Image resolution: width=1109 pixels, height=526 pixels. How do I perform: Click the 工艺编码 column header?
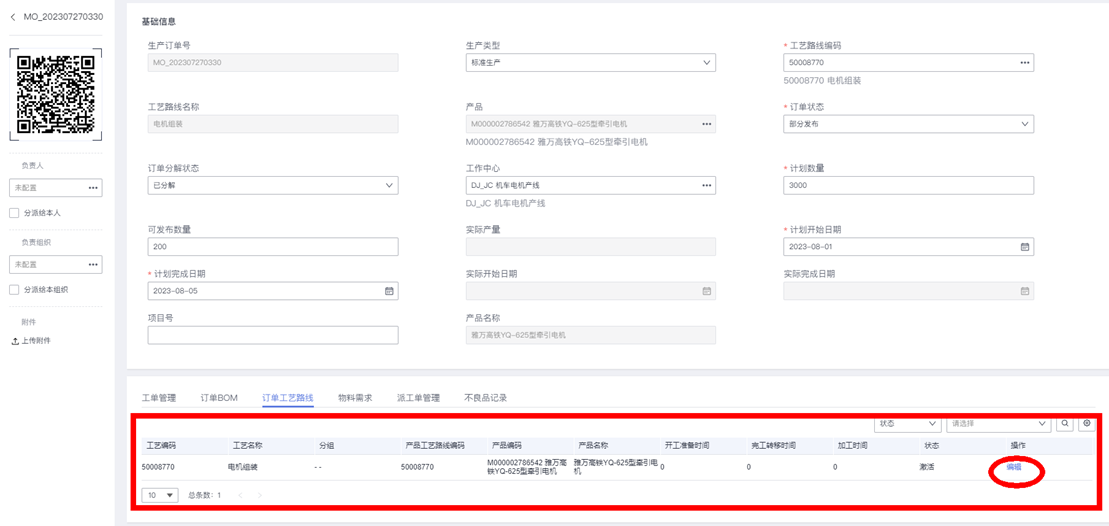coord(161,446)
